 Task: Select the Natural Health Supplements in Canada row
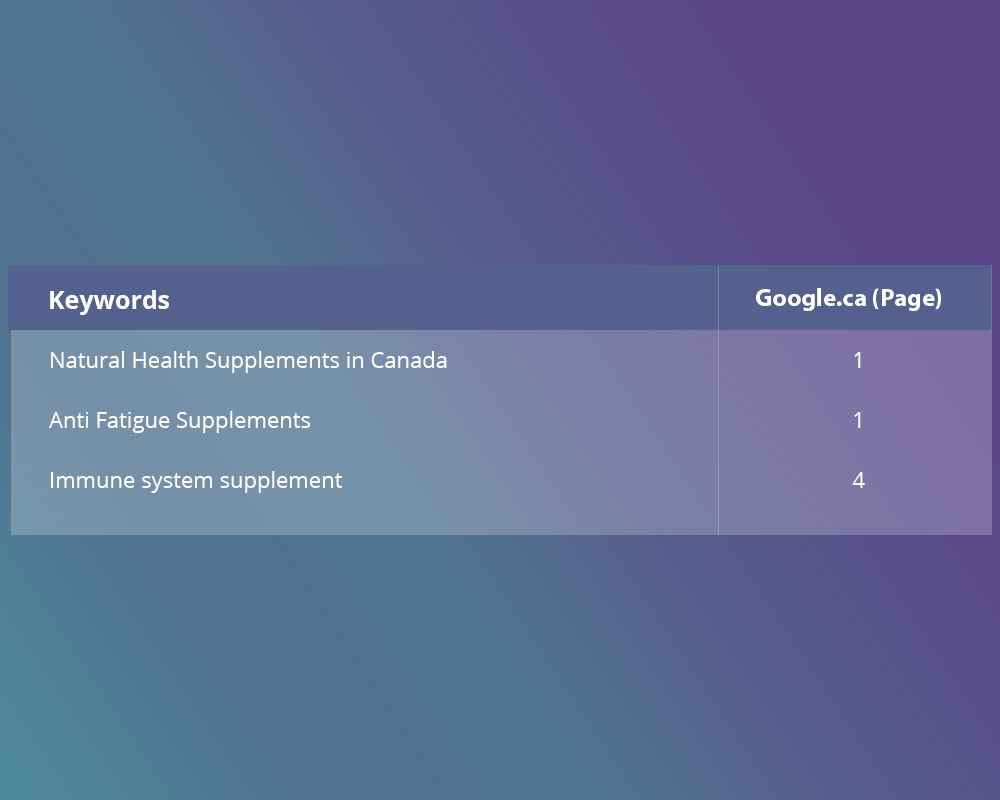[501, 360]
